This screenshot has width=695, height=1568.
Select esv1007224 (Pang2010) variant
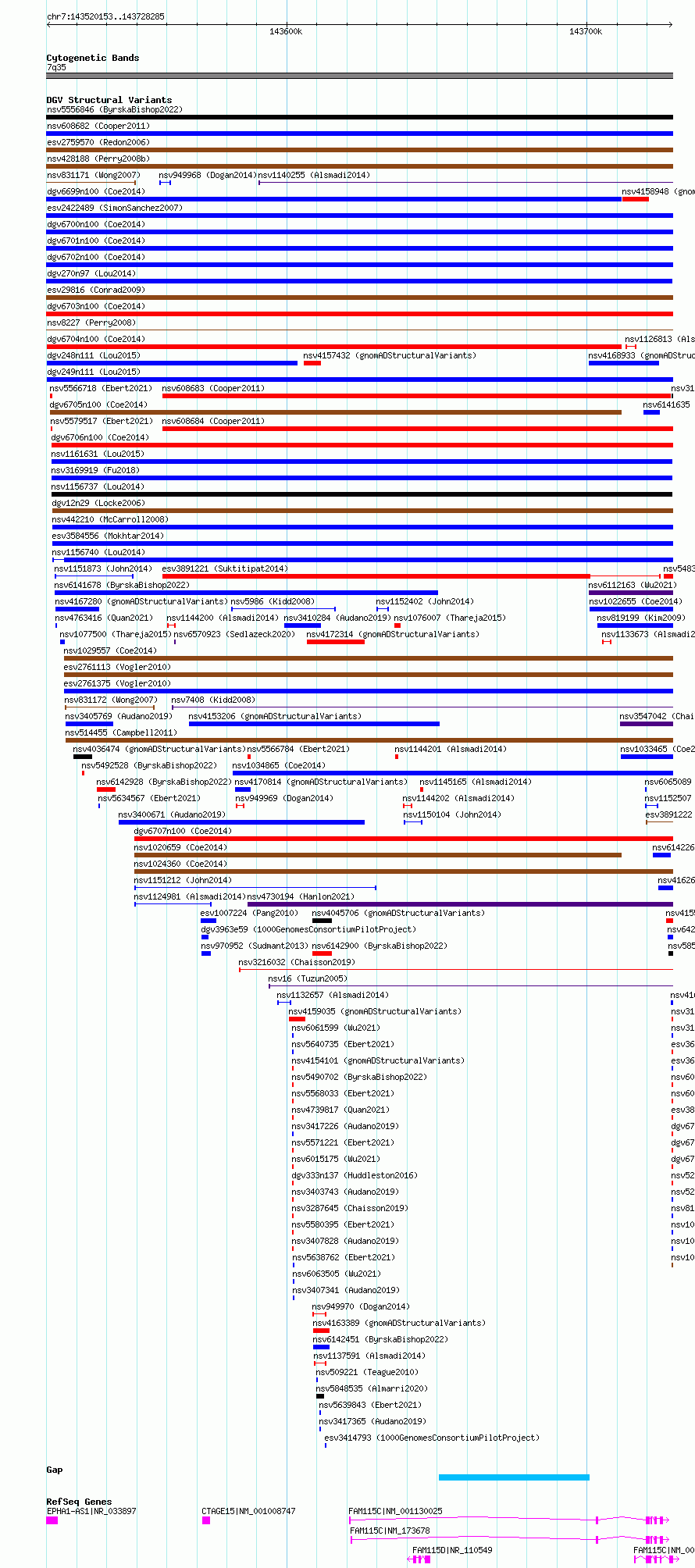(x=208, y=921)
